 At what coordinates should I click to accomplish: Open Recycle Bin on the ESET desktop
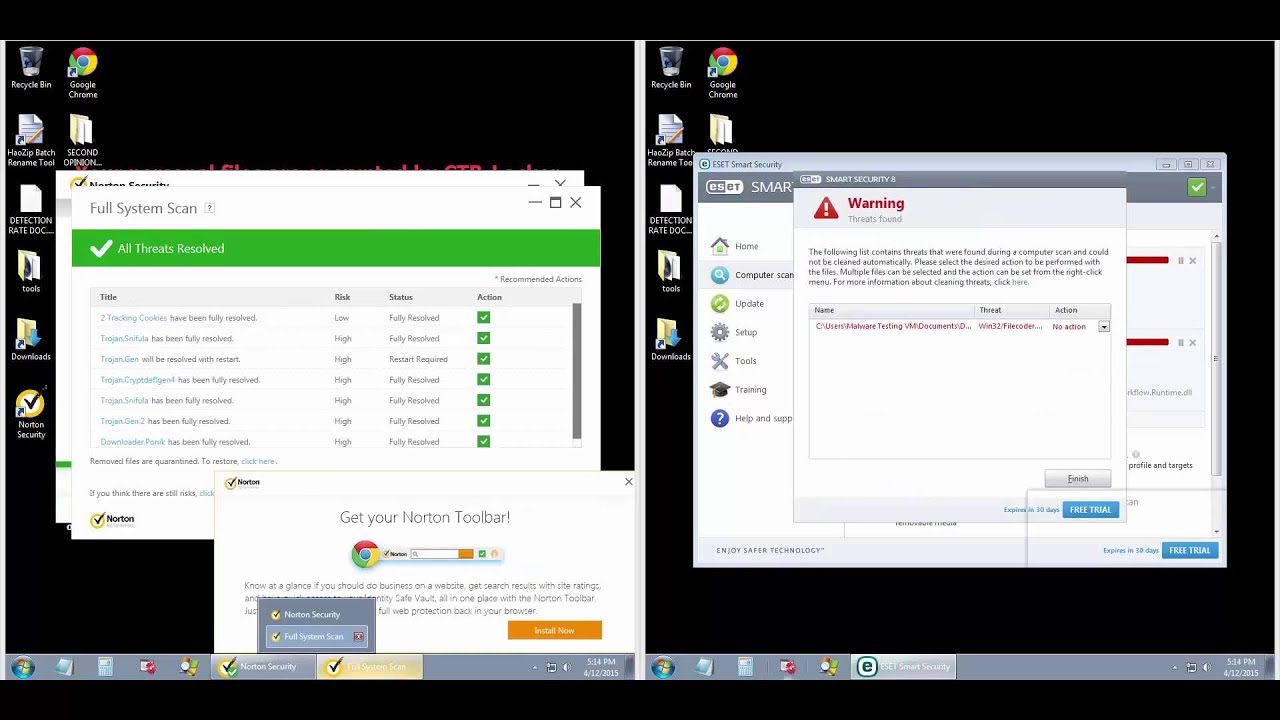pyautogui.click(x=671, y=68)
